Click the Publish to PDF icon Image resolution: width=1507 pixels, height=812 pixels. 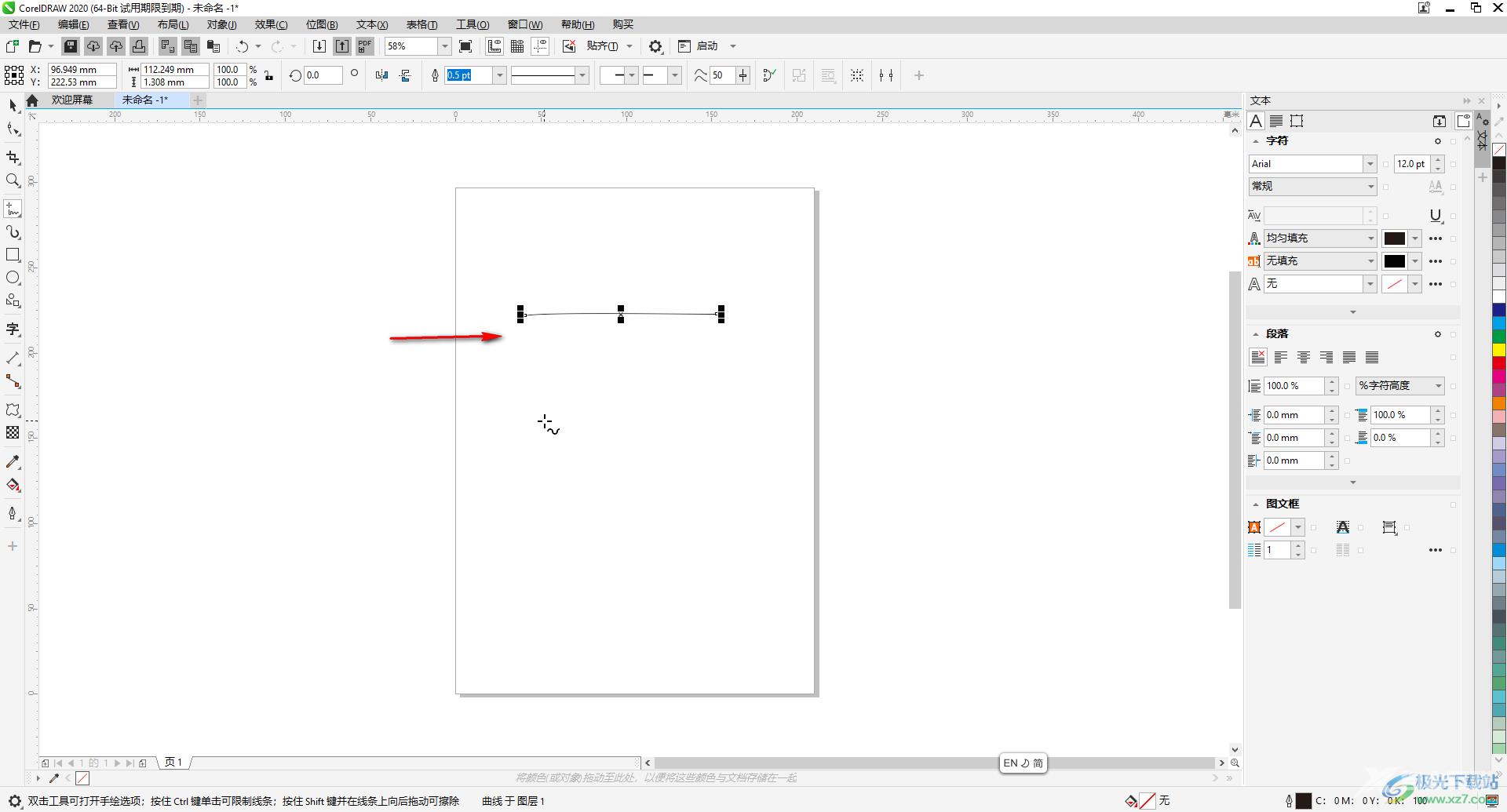pyautogui.click(x=365, y=46)
